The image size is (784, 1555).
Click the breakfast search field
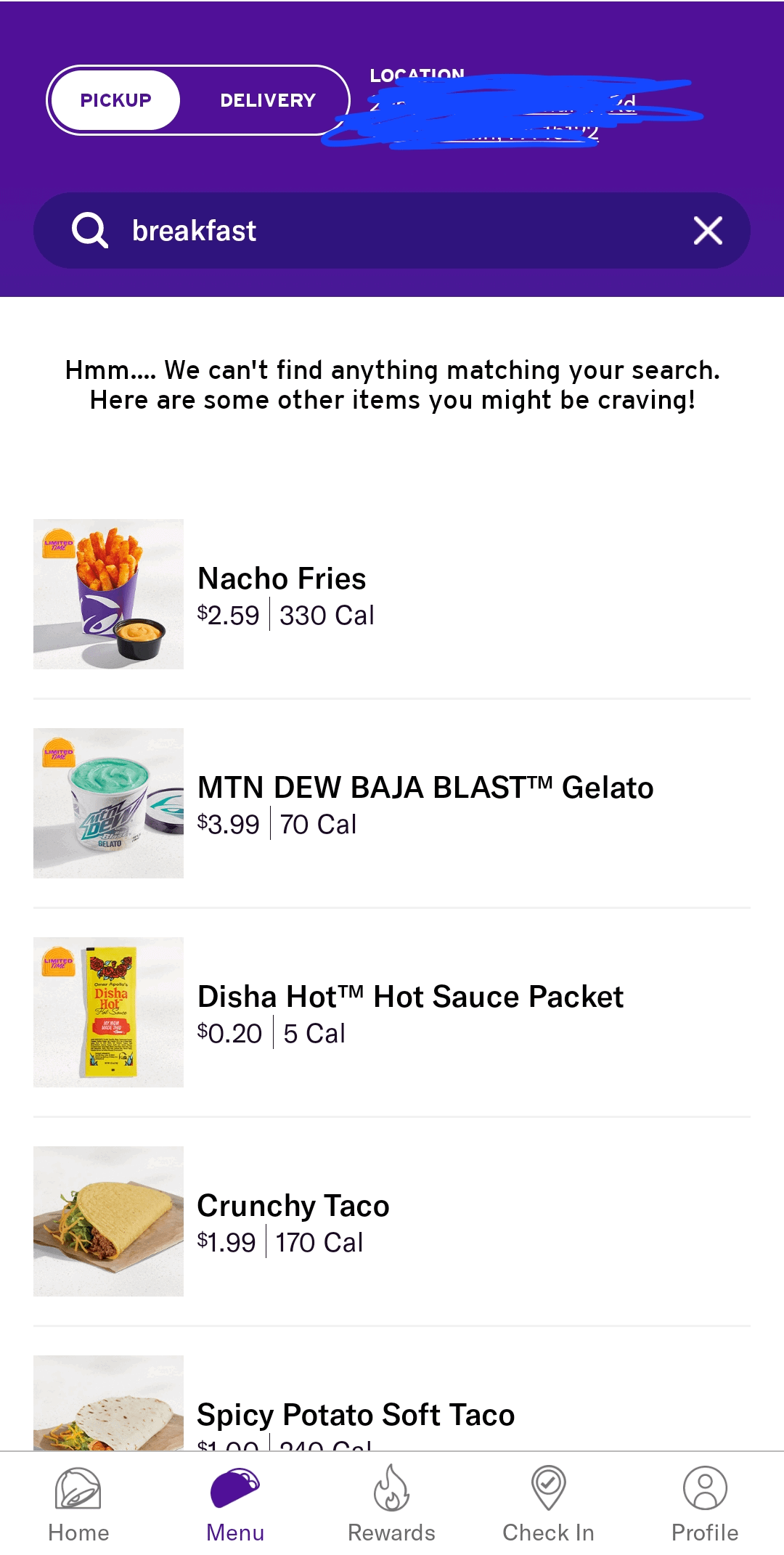(392, 231)
